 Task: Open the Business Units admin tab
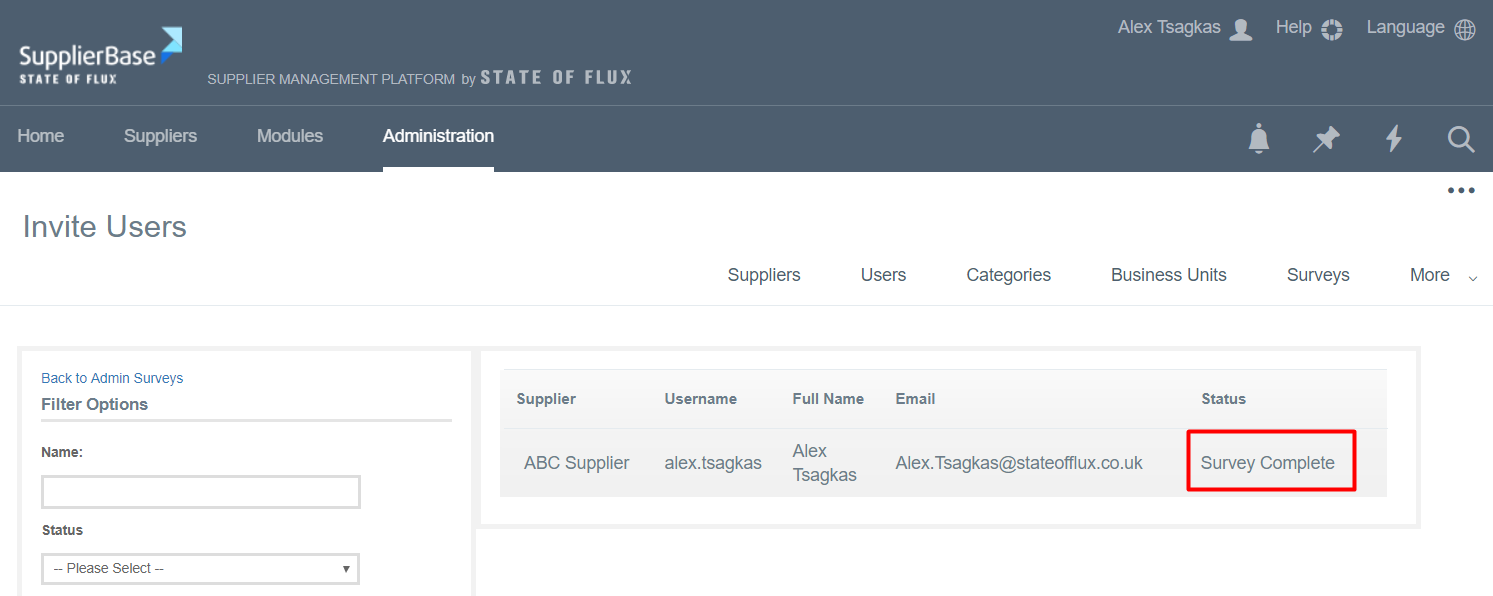(1168, 275)
